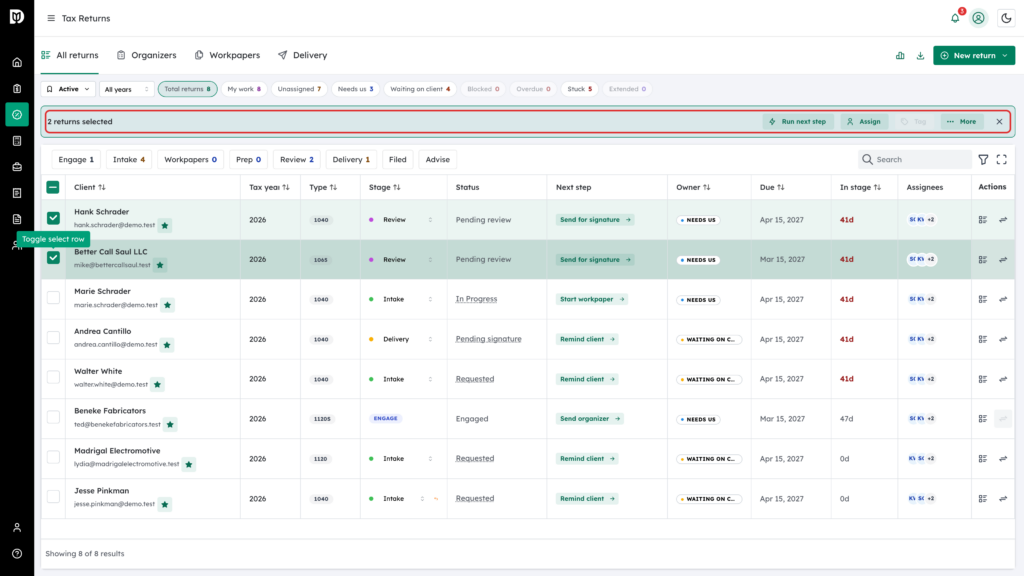Screen dimensions: 1024x576
Task: Open the hamburger menu beside Tax Returns
Action: pos(51,18)
